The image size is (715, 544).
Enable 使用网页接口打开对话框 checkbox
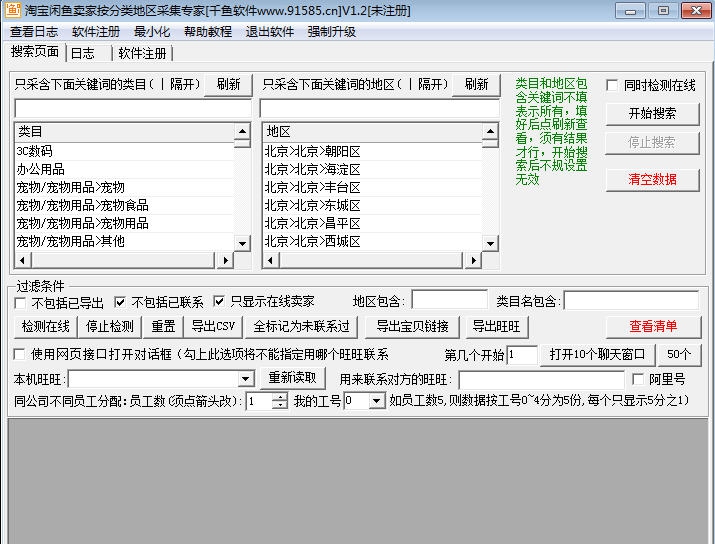click(20, 354)
